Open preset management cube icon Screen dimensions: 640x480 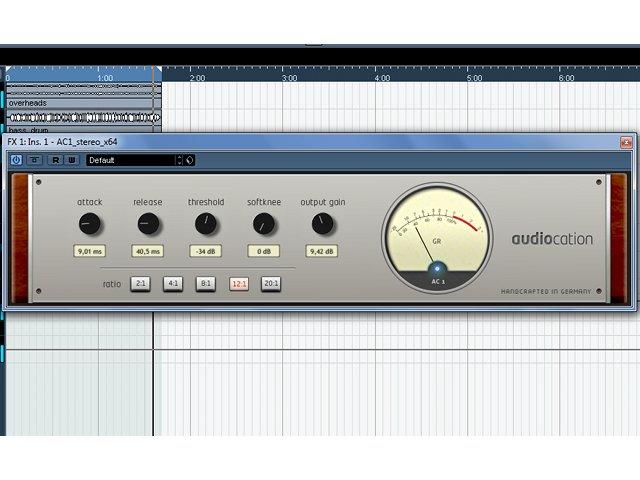click(x=189, y=160)
